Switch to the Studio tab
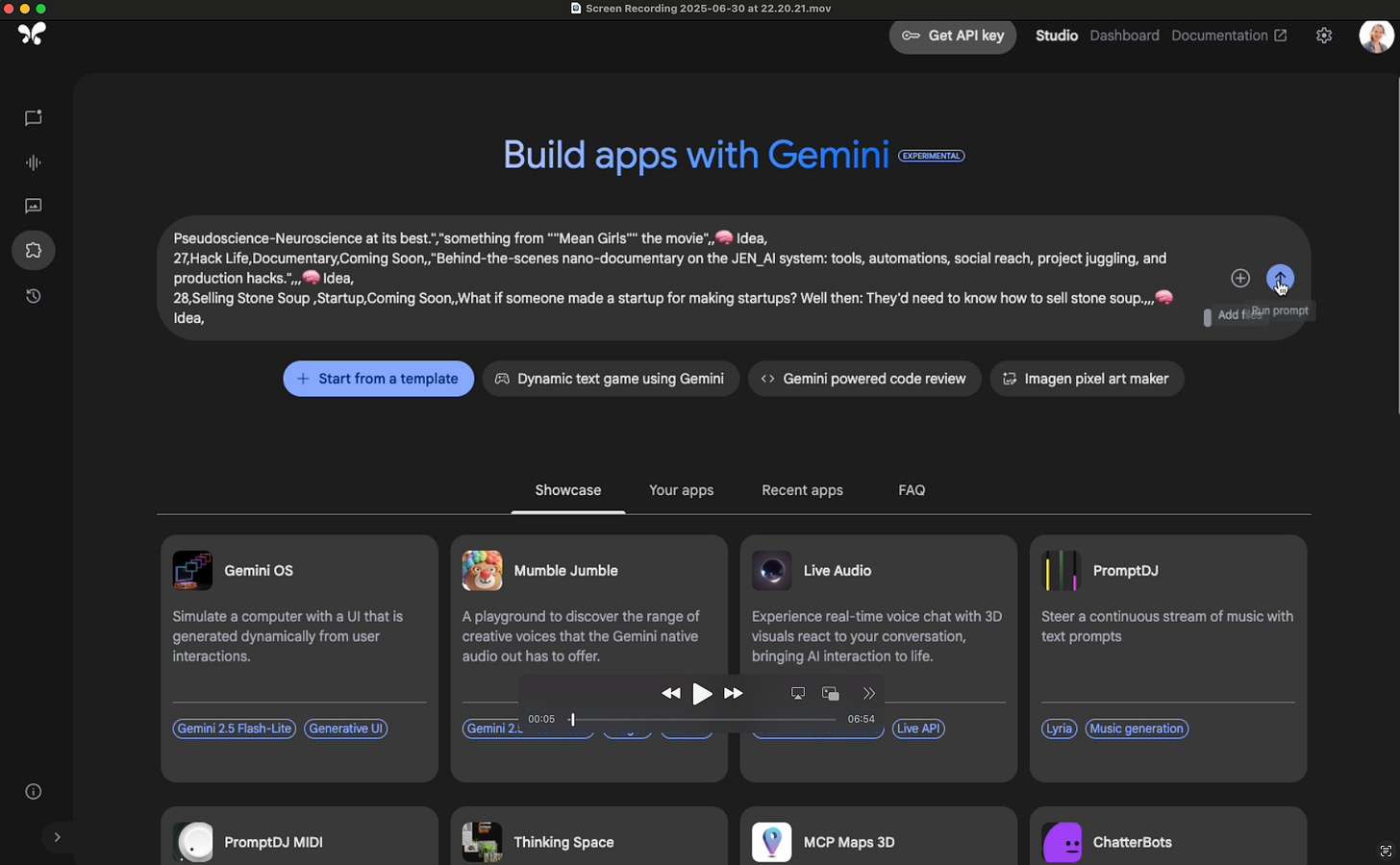 [x=1057, y=36]
